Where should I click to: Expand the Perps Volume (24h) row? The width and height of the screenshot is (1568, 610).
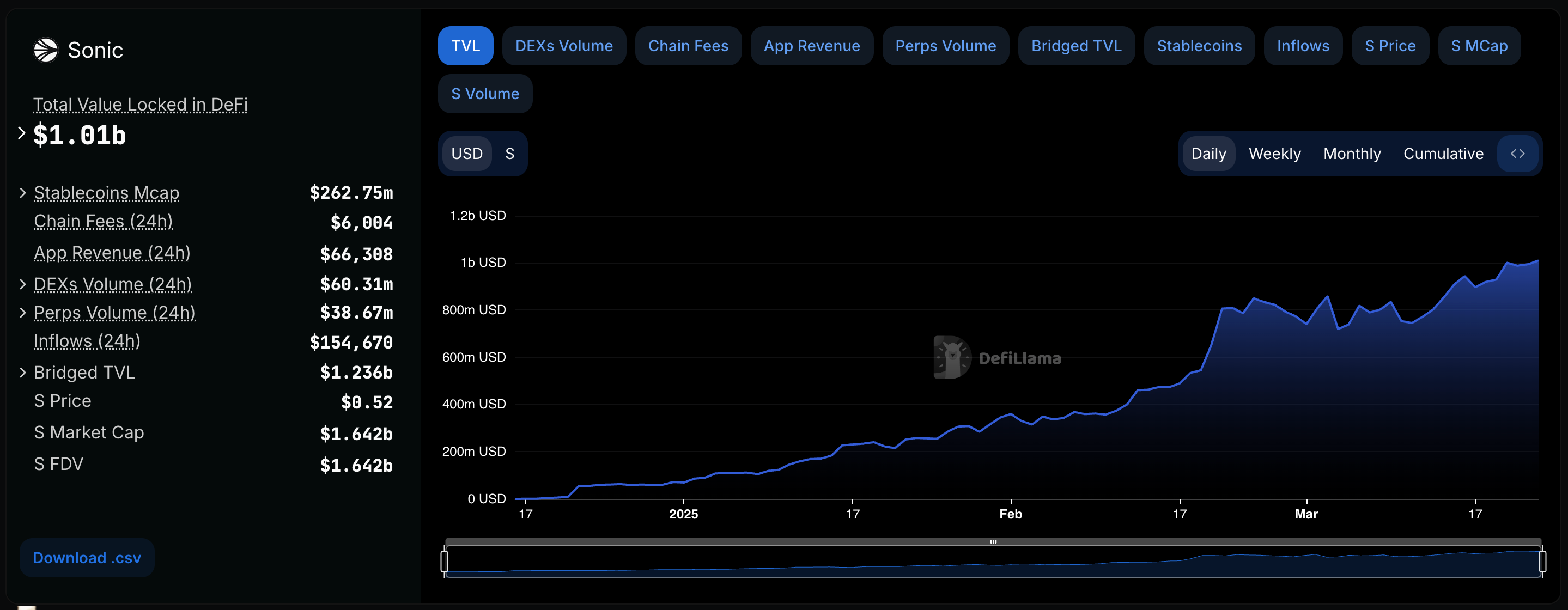point(22,313)
